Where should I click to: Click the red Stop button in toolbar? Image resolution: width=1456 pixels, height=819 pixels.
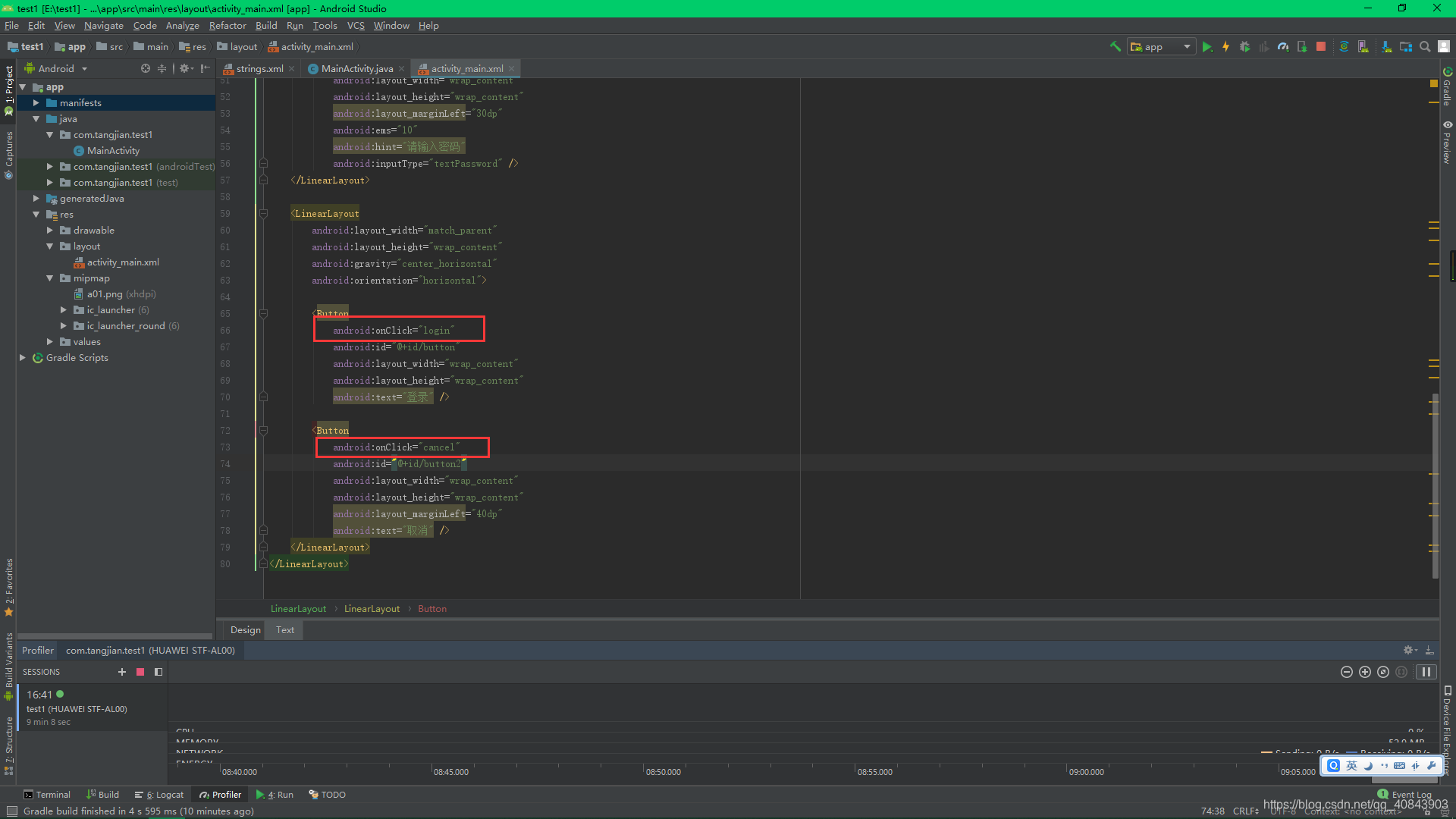click(x=1321, y=47)
